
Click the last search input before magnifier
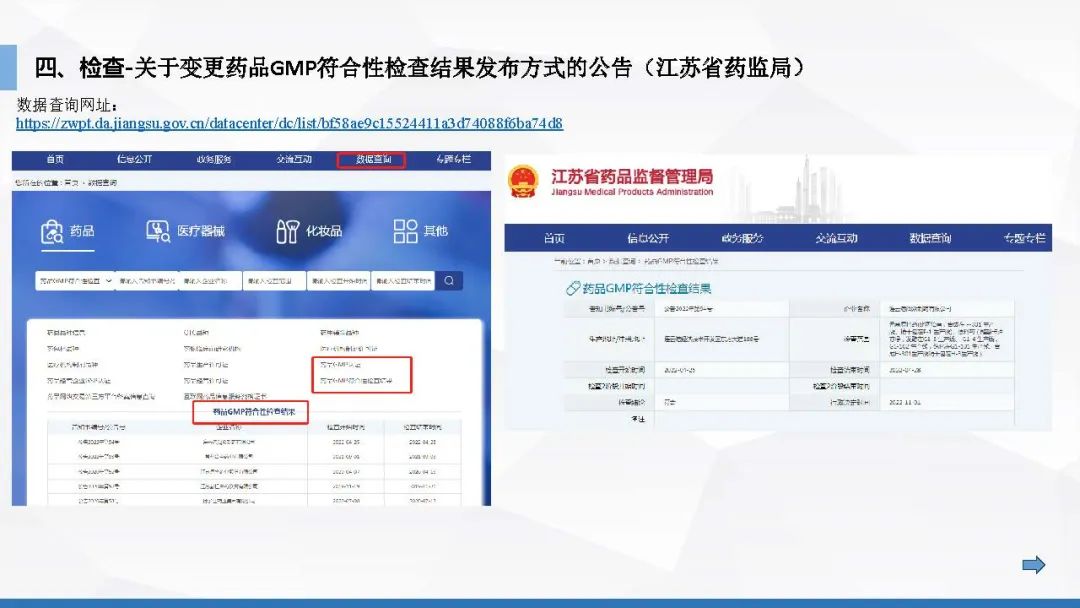coord(403,281)
